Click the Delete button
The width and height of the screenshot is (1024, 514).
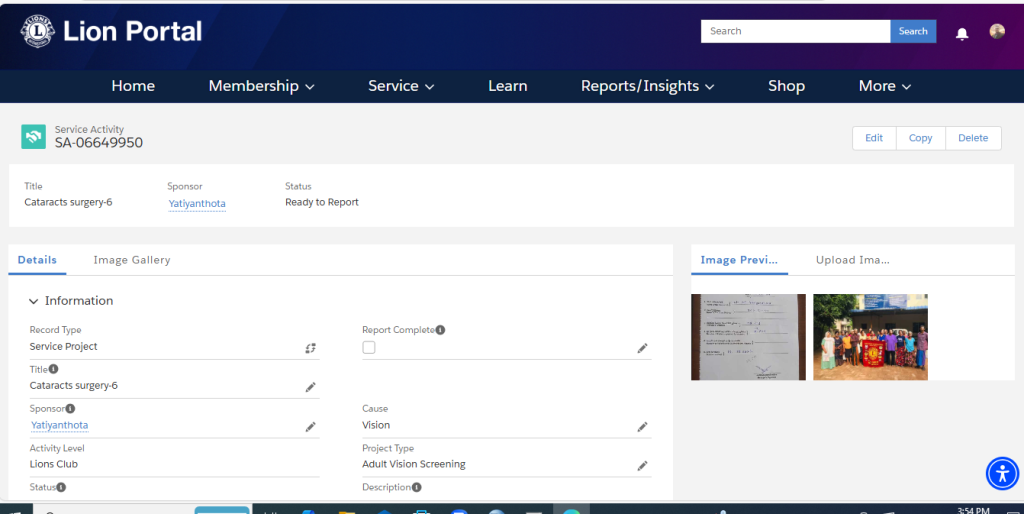coord(973,138)
